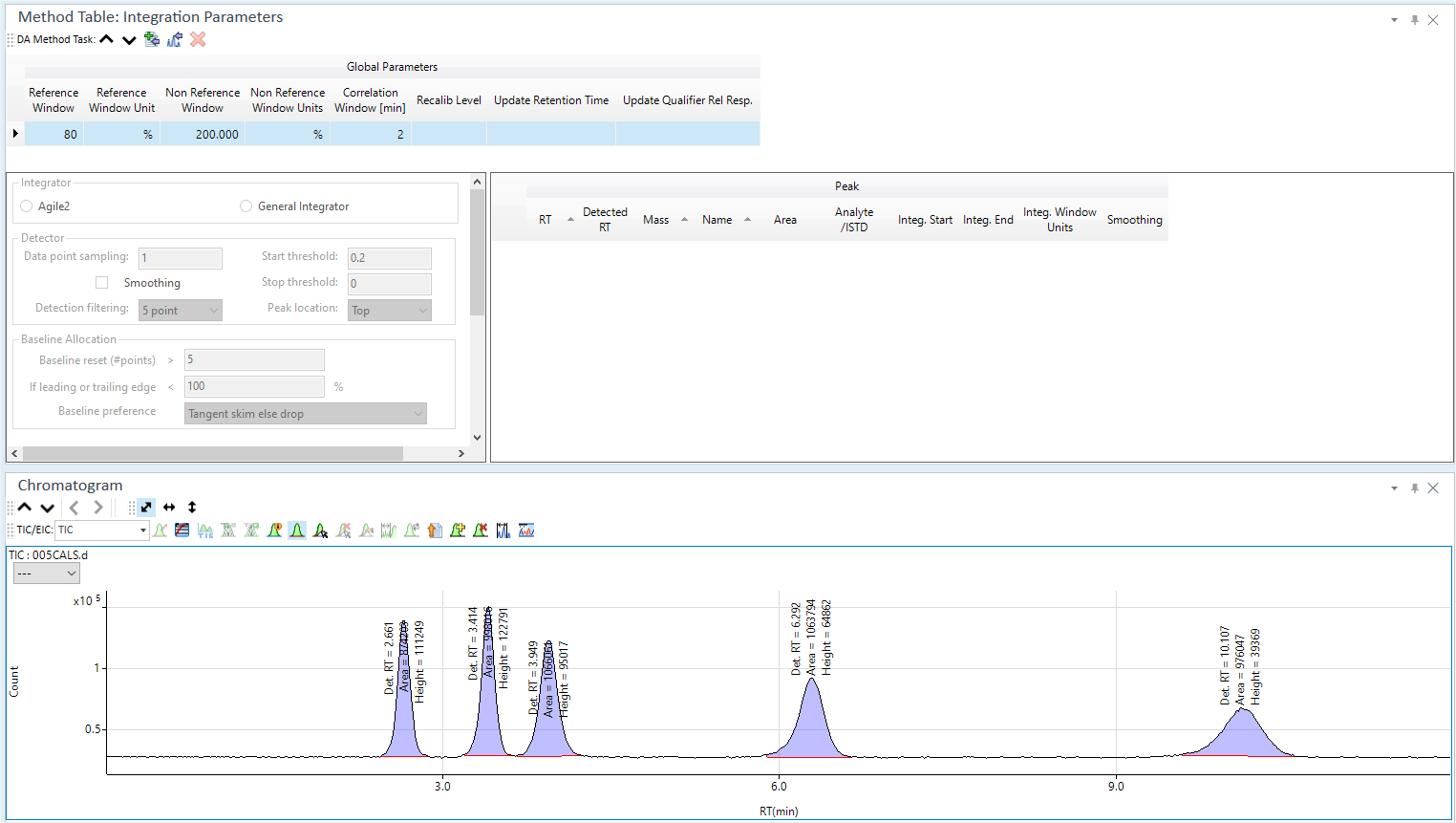Click the Update Qualifier Rel Resp. header
Screen dimensions: 1456x823
tap(688, 100)
